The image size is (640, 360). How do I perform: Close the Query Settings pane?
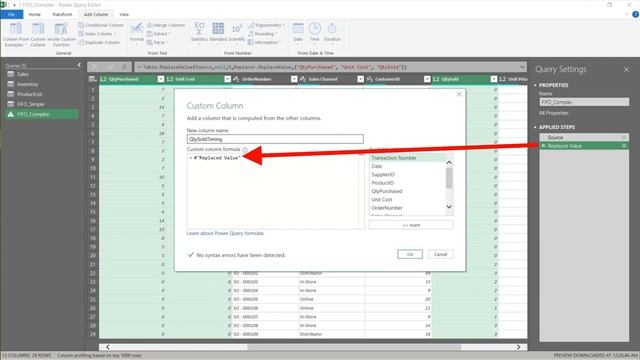pos(626,70)
